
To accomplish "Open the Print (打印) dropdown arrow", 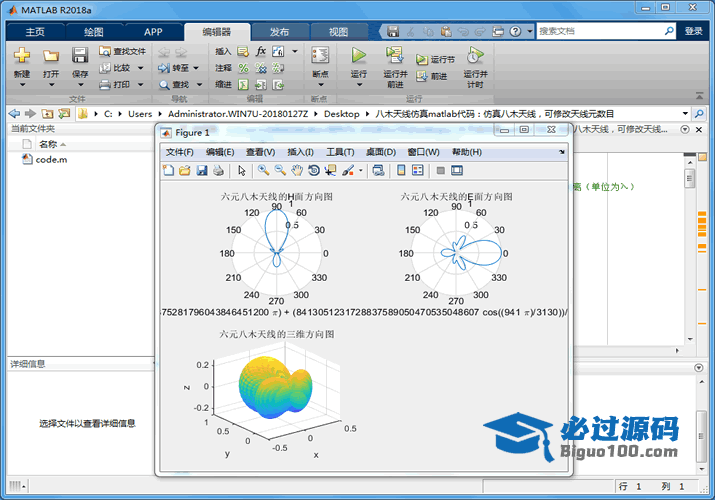I will (x=141, y=84).
